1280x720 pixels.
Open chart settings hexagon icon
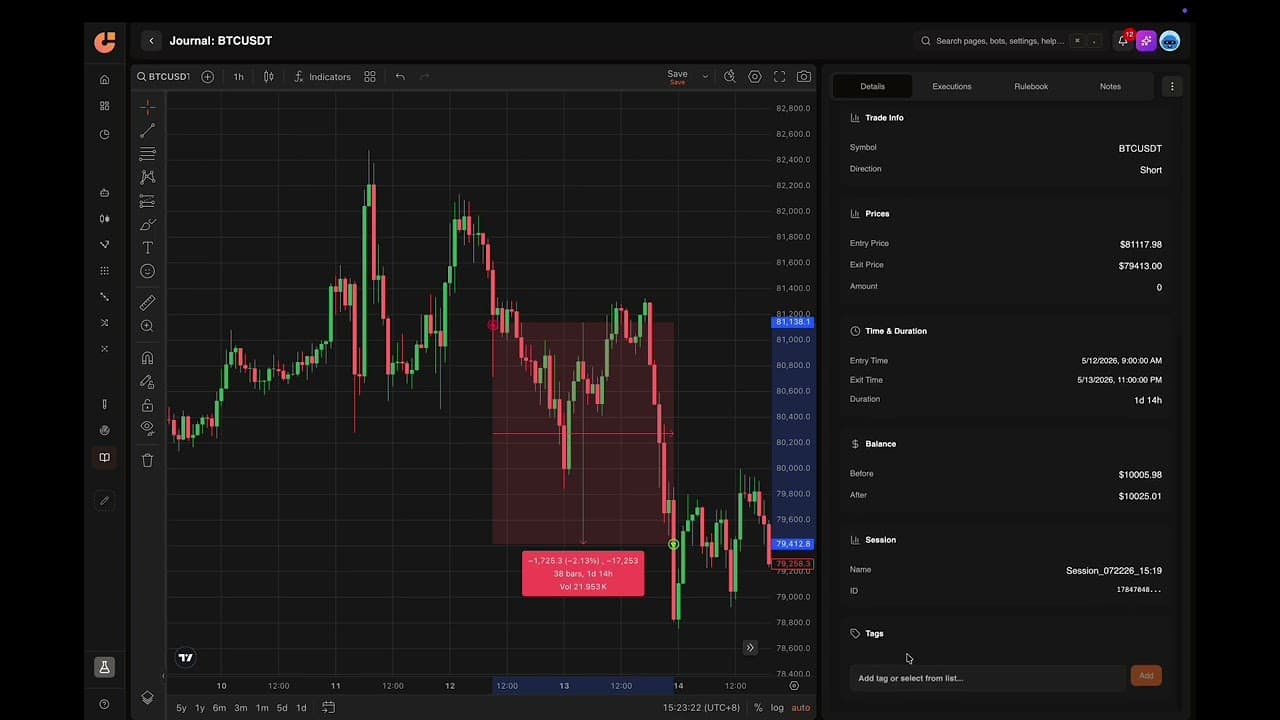click(x=755, y=76)
